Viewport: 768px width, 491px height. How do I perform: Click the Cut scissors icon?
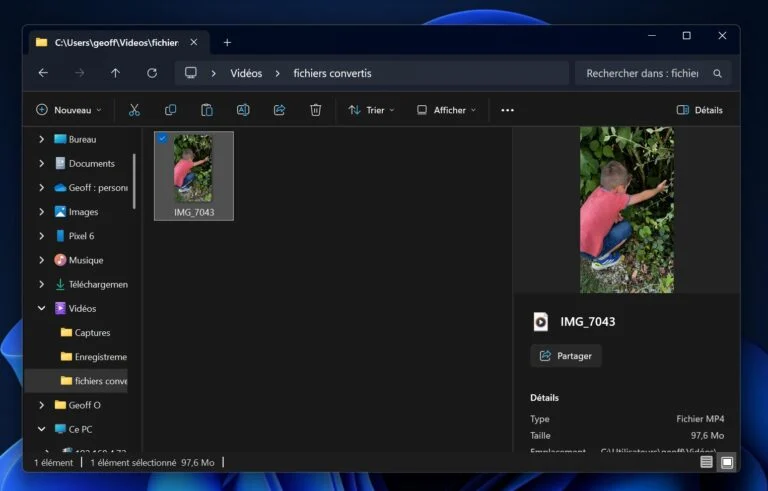(135, 110)
